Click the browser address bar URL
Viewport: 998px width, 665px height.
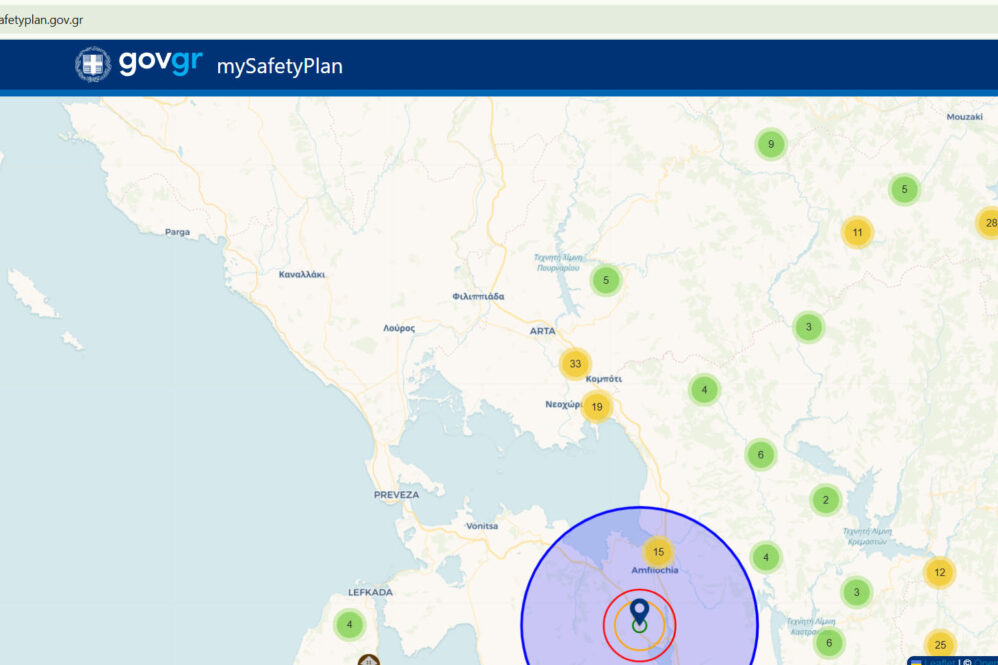click(42, 20)
